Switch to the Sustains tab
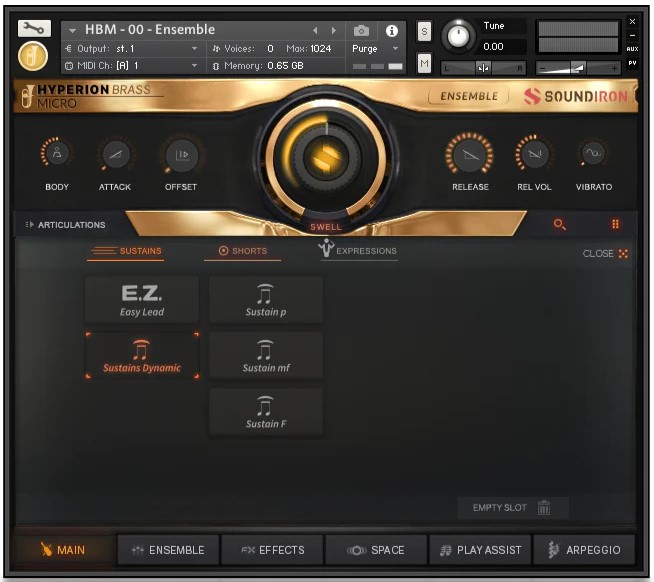This screenshot has height=582, width=654. click(126, 251)
